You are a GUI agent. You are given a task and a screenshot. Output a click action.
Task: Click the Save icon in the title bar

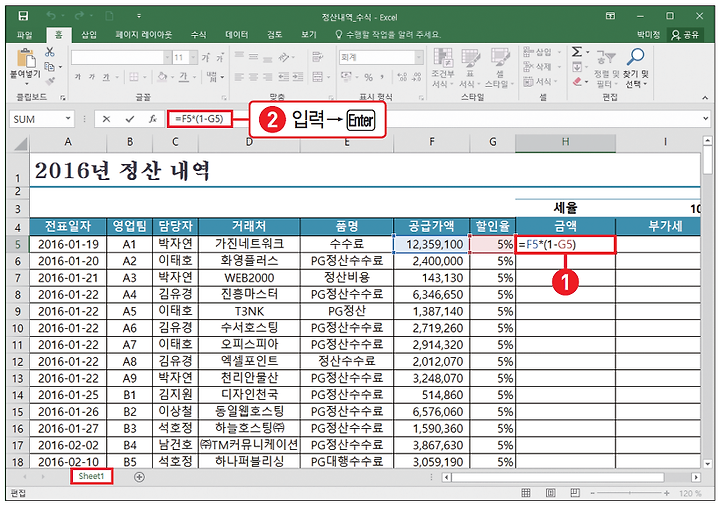coord(23,16)
